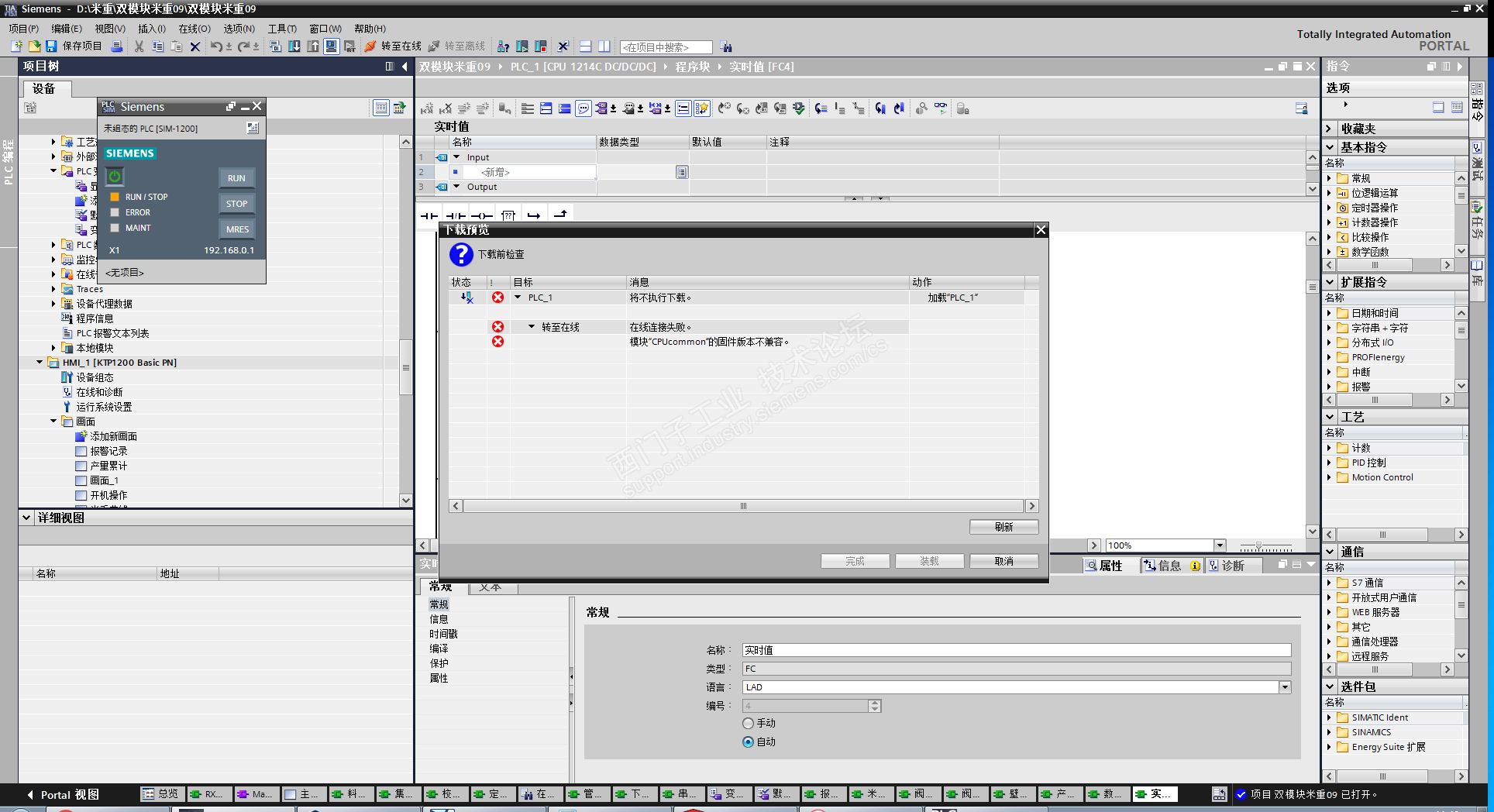Click 取消 to cancel the download
Image resolution: width=1494 pixels, height=812 pixels.
[1003, 561]
